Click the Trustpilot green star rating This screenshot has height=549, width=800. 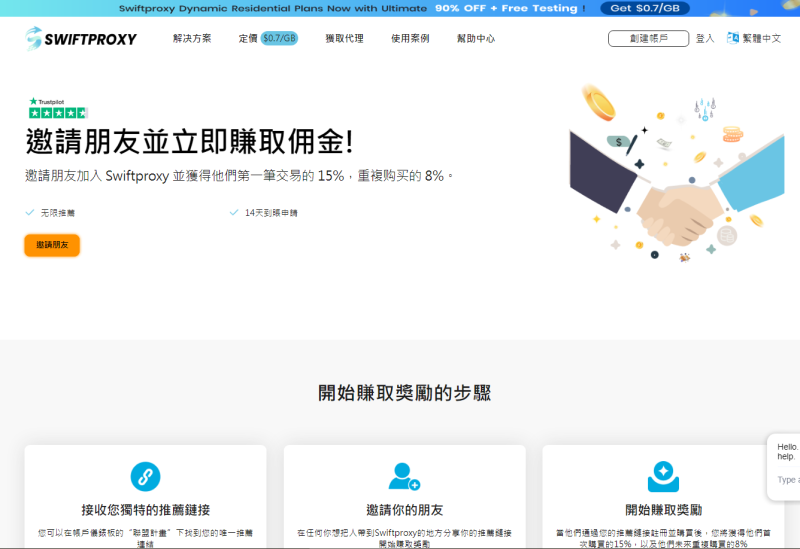(x=58, y=113)
